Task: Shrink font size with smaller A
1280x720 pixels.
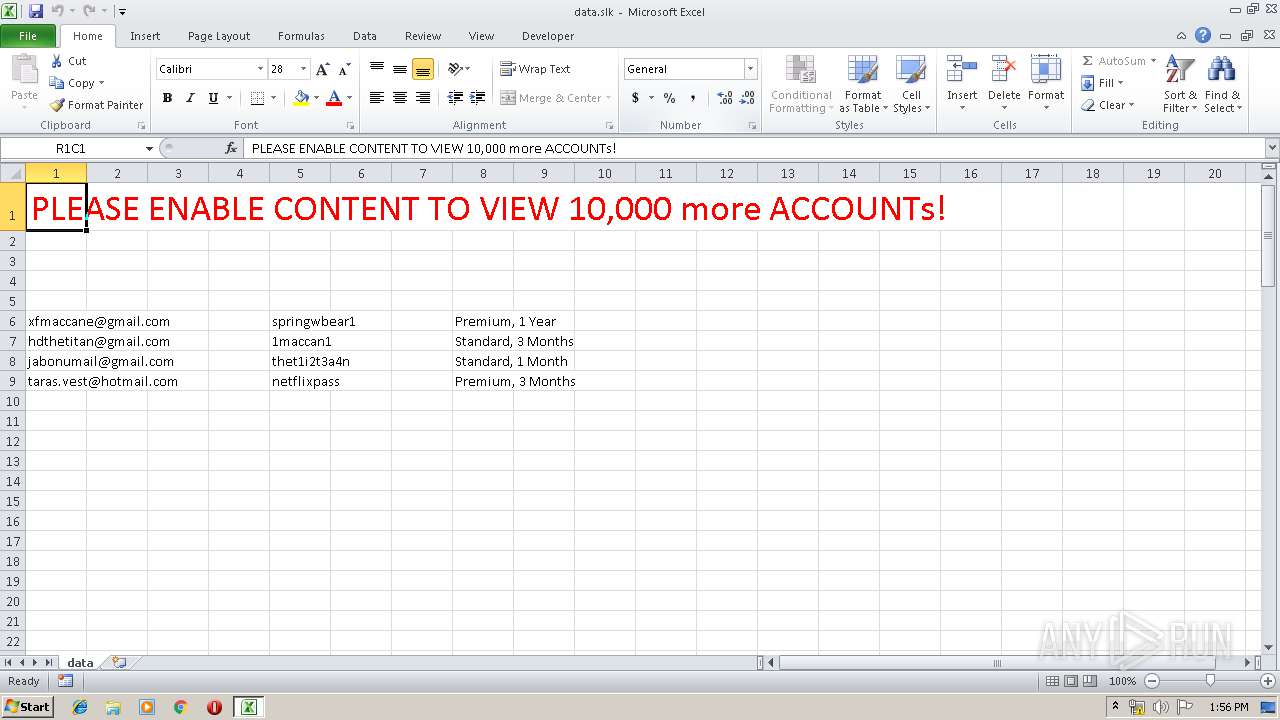Action: pyautogui.click(x=344, y=69)
